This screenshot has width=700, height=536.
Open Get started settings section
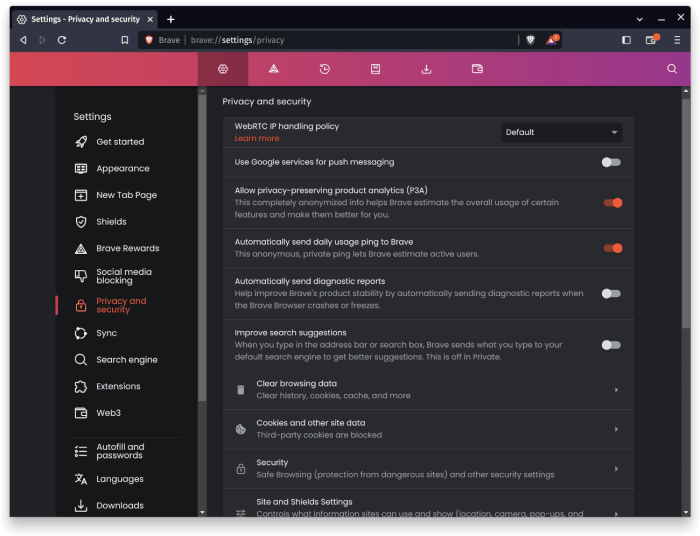(121, 142)
